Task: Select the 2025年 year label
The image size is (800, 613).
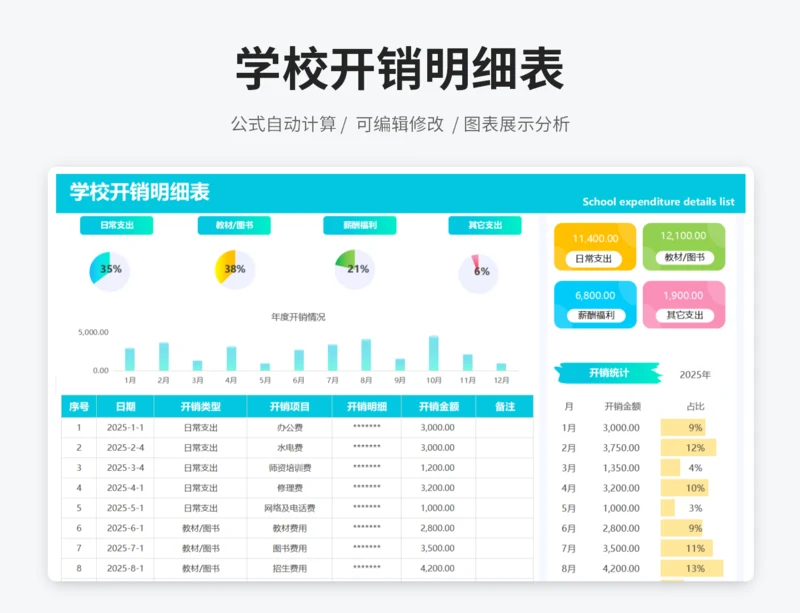Action: [x=695, y=375]
